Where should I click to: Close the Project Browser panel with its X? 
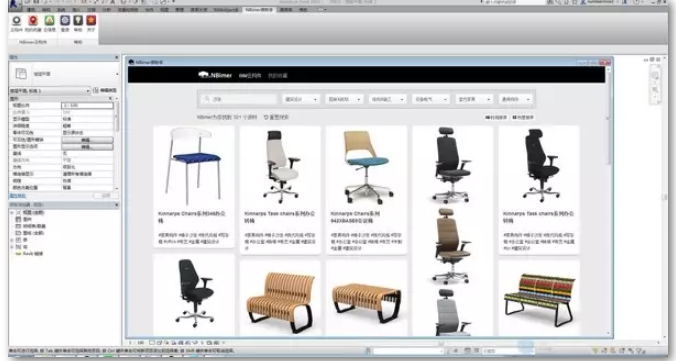tap(116, 205)
